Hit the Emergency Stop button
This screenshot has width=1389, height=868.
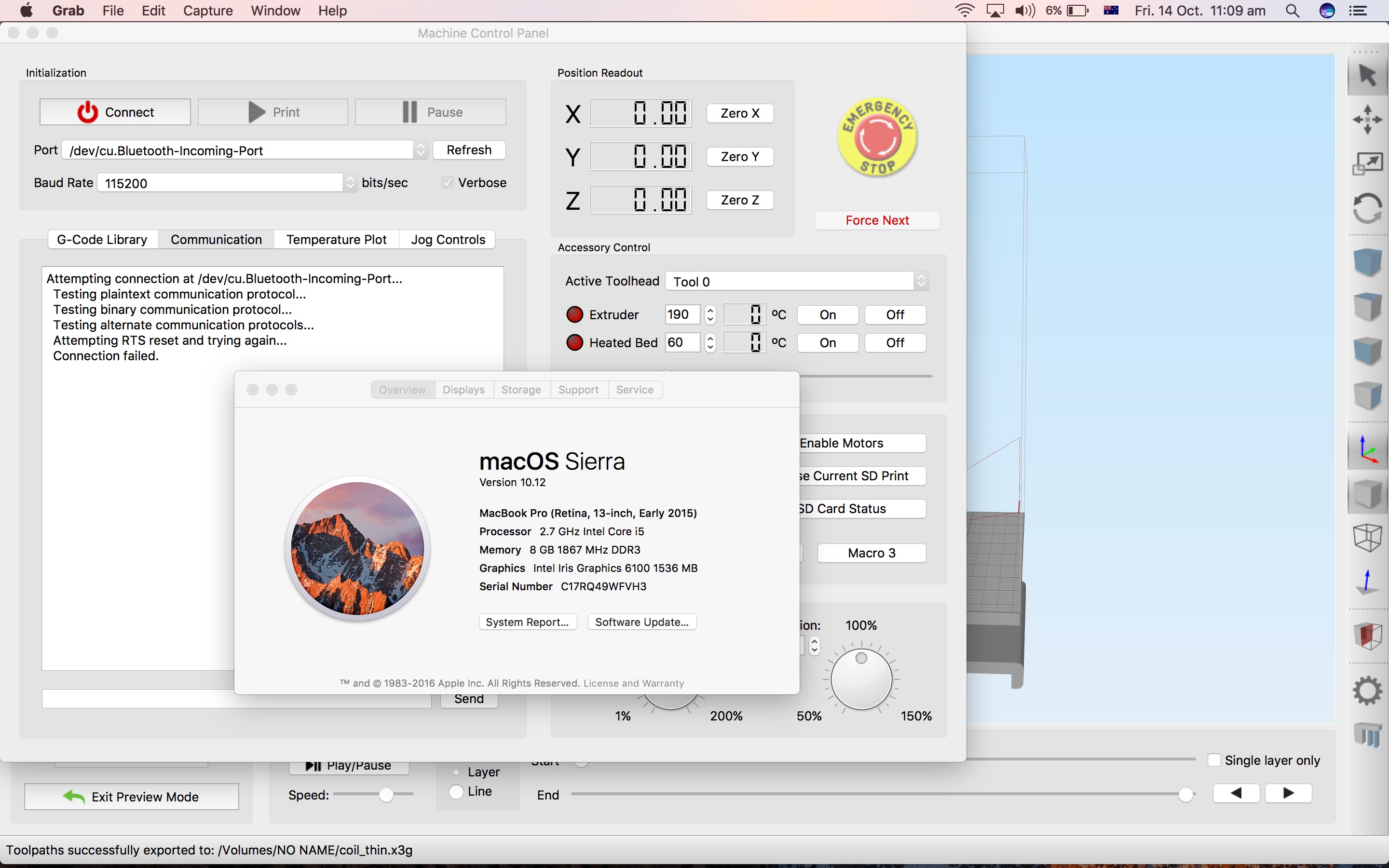(877, 137)
